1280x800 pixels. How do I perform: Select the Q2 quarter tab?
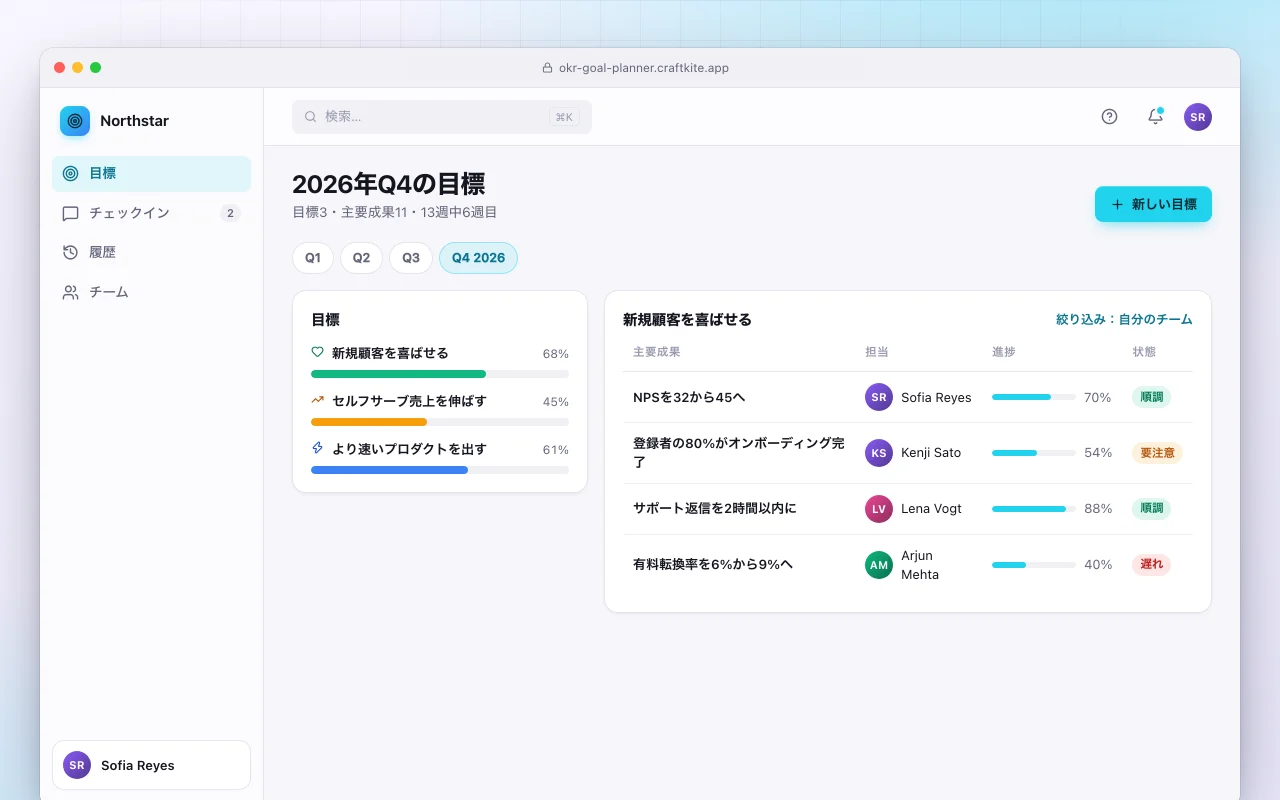(361, 258)
